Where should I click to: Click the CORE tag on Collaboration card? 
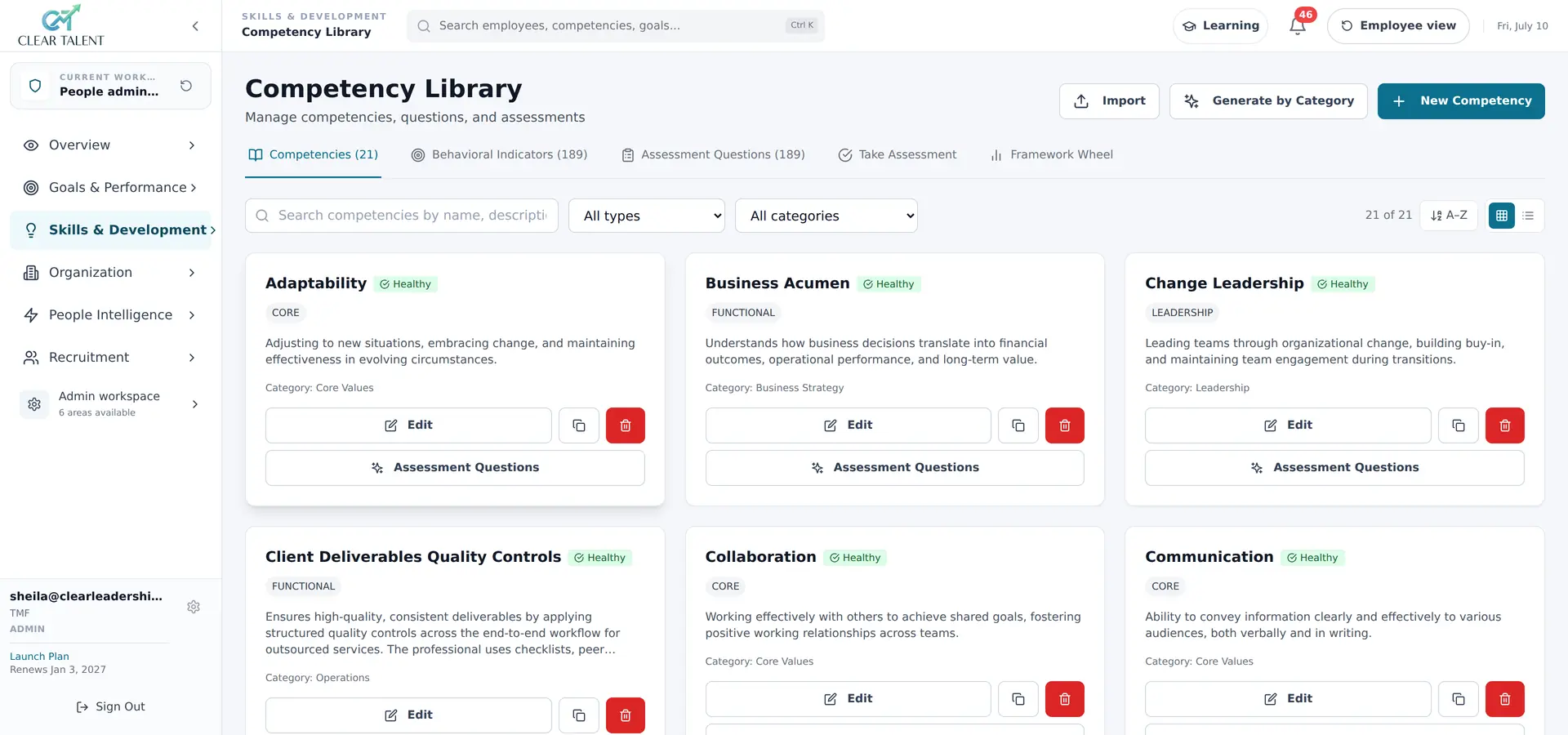725,586
